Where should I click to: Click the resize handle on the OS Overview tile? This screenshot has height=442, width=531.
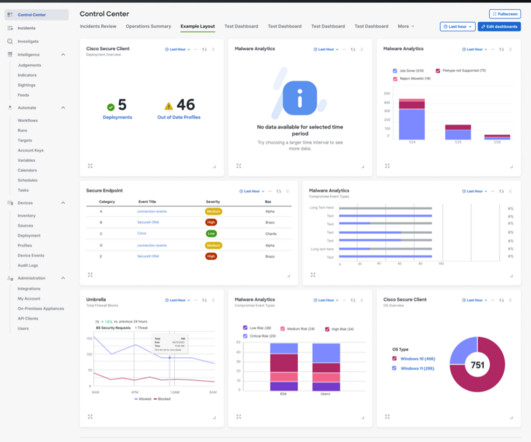pyautogui.click(x=511, y=418)
